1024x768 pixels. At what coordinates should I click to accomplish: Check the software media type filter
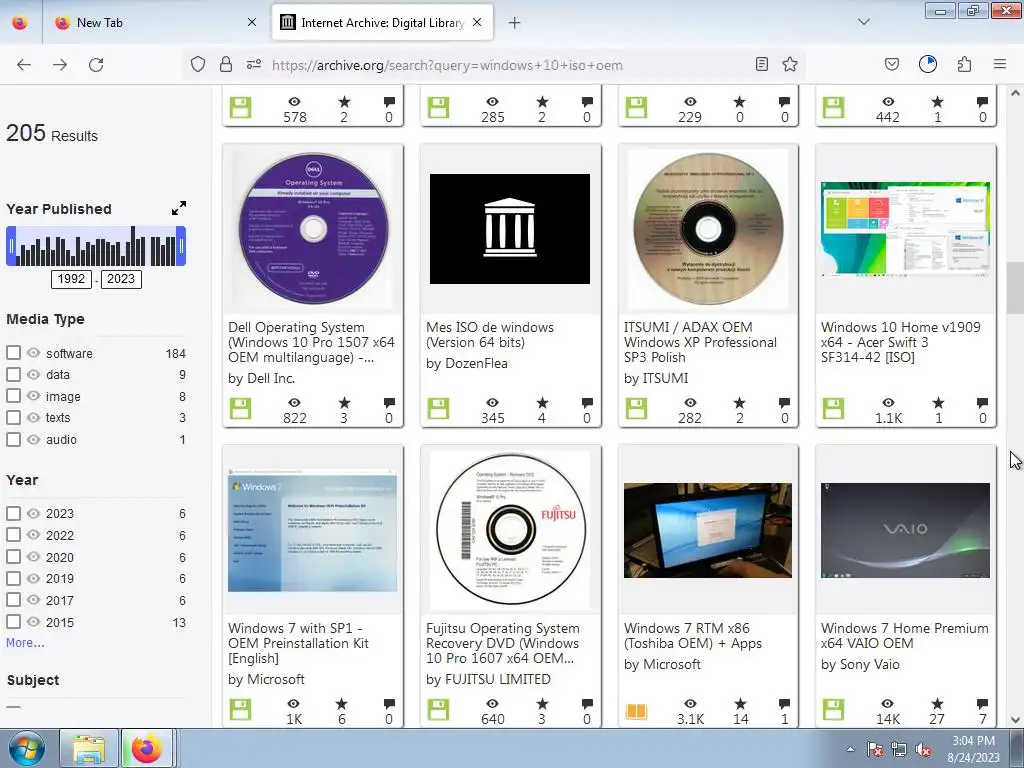click(x=13, y=353)
